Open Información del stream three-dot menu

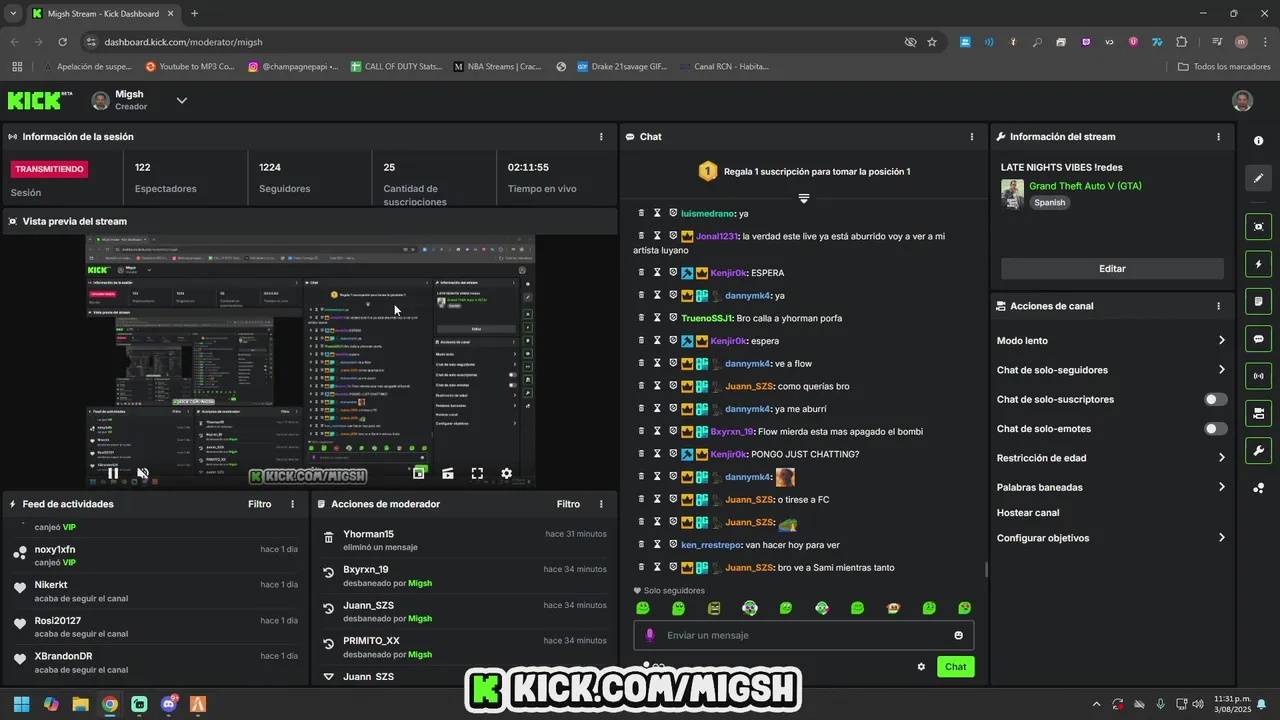coord(1218,137)
